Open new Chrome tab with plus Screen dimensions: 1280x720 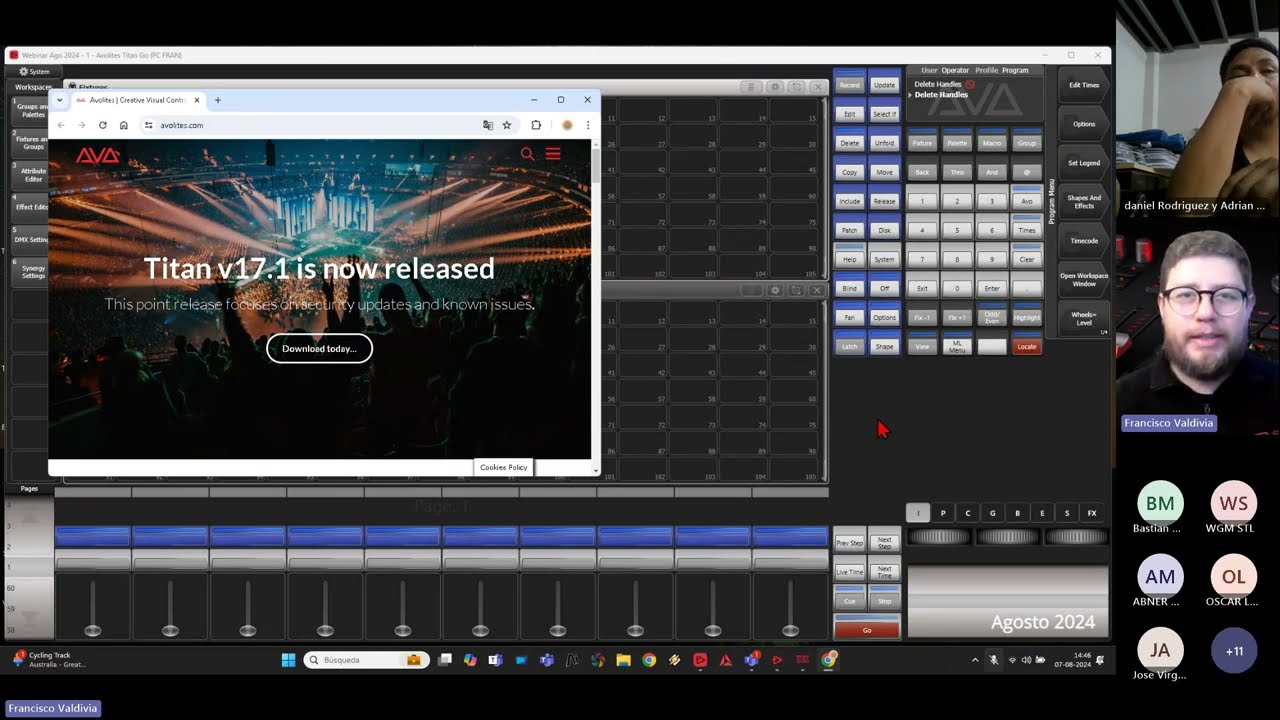[217, 100]
